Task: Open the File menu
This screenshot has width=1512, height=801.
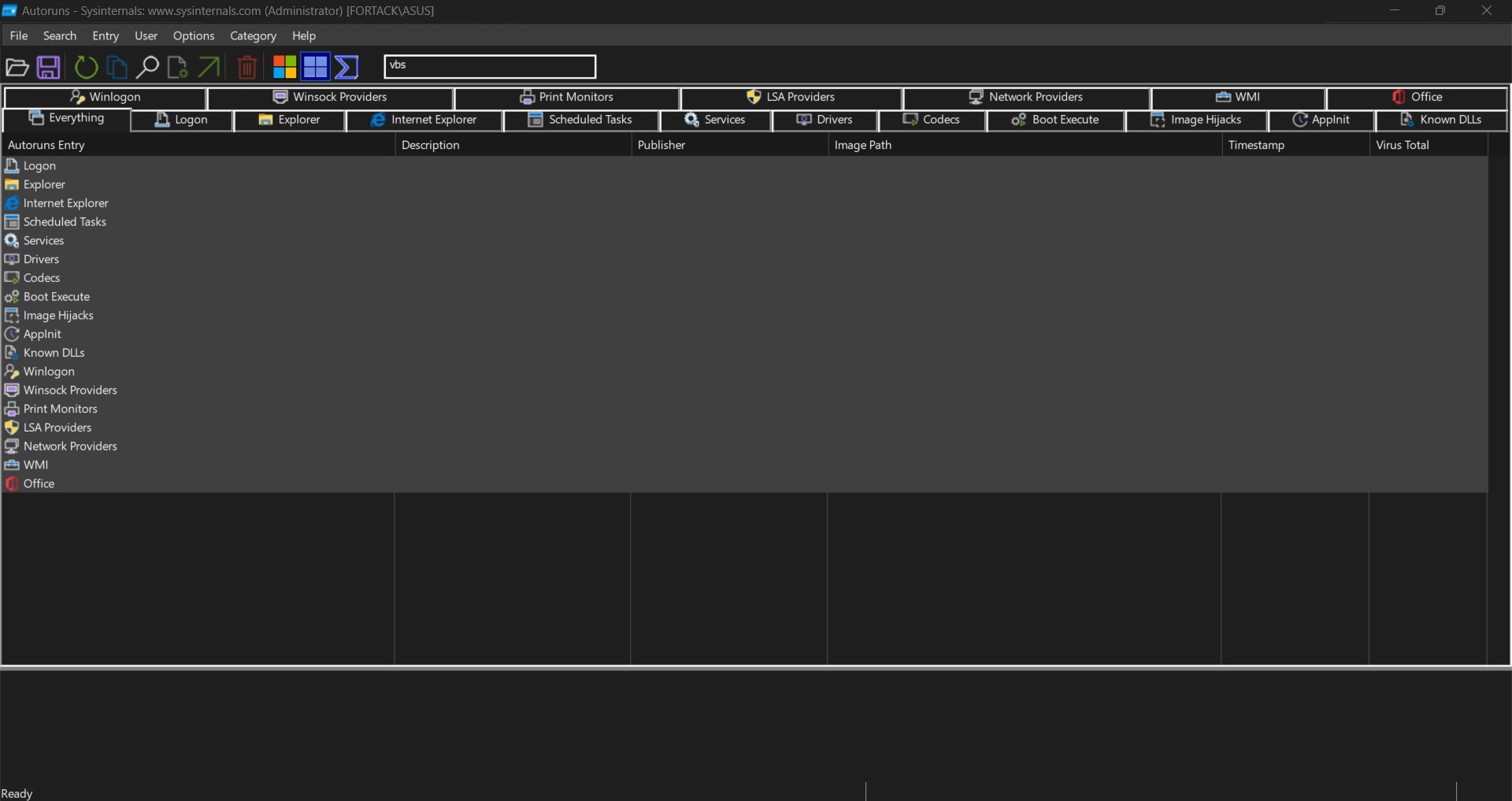Action: [19, 35]
